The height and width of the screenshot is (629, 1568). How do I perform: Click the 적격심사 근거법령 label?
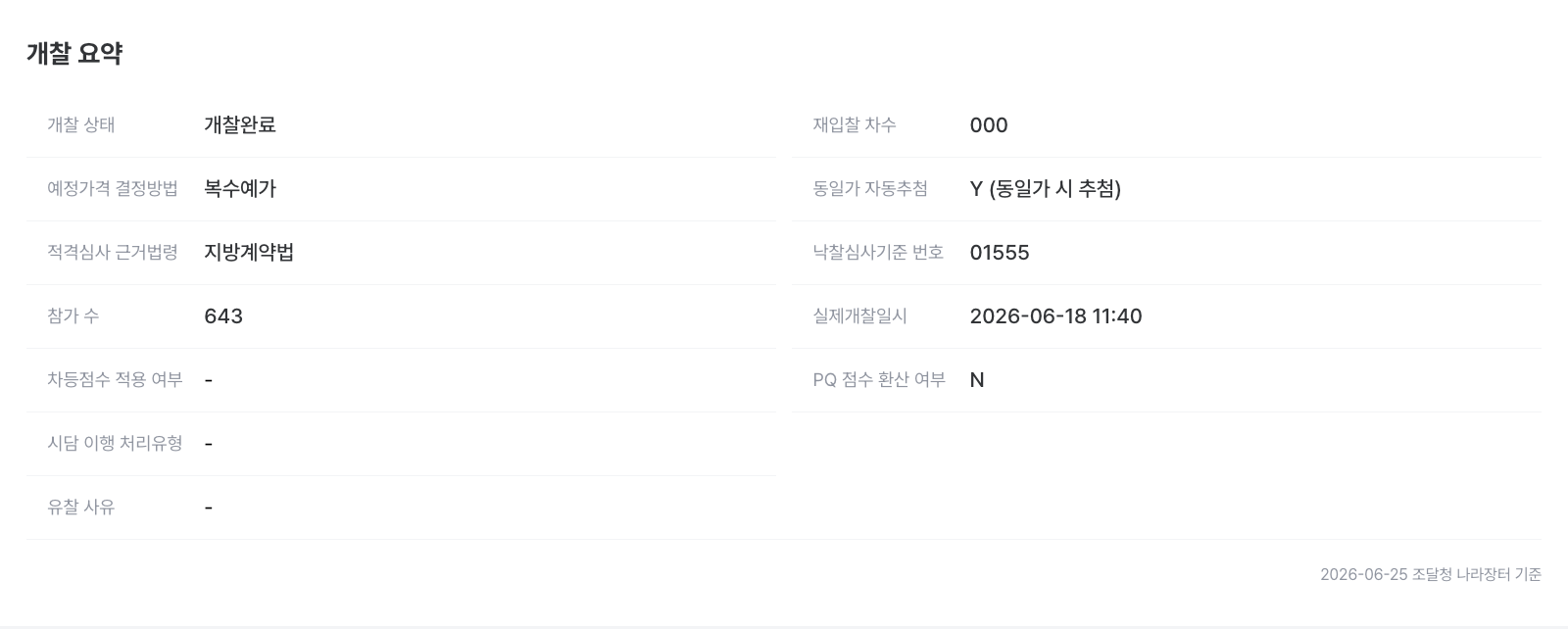pyautogui.click(x=113, y=252)
